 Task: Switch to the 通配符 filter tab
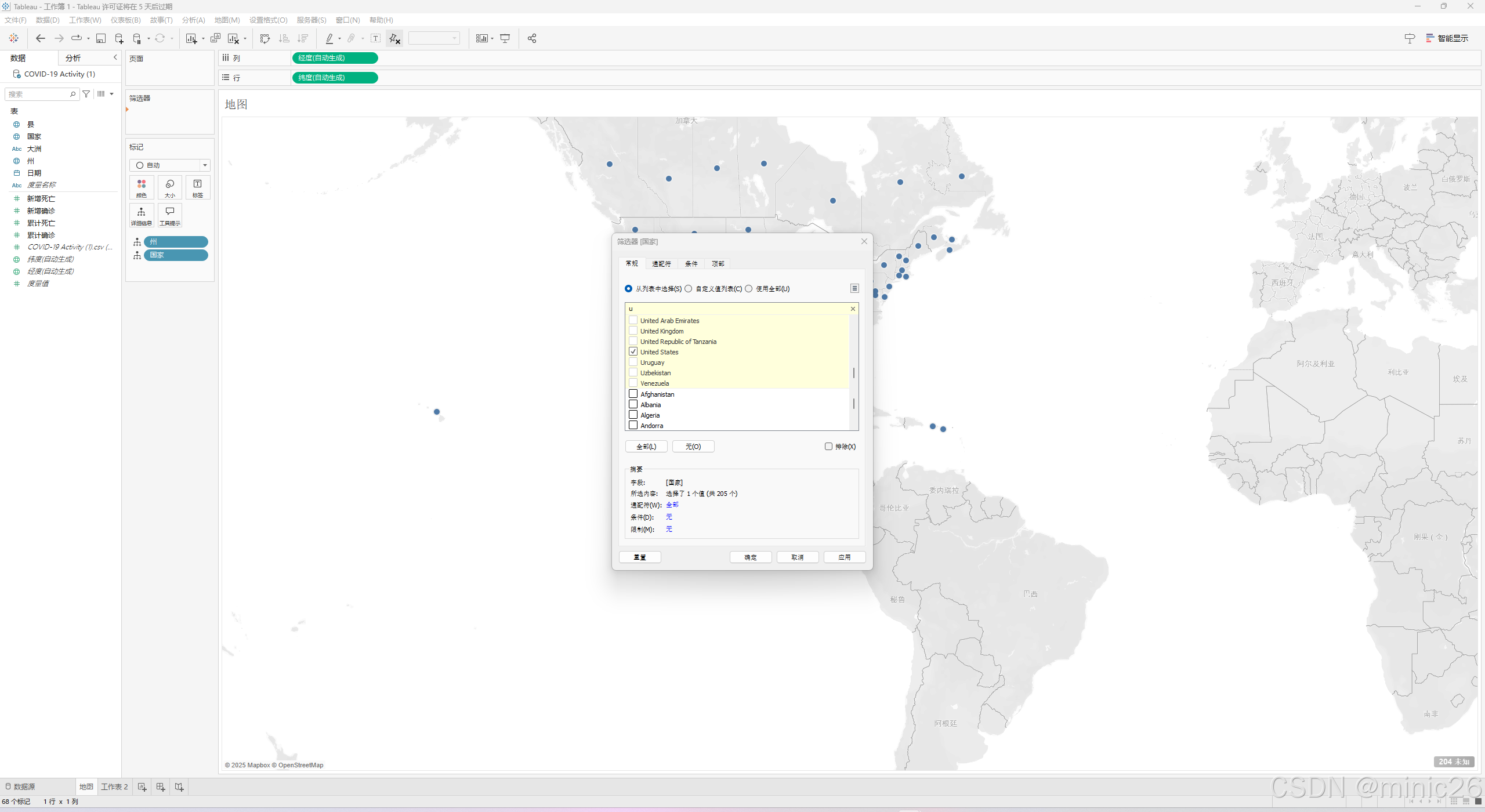[661, 263]
